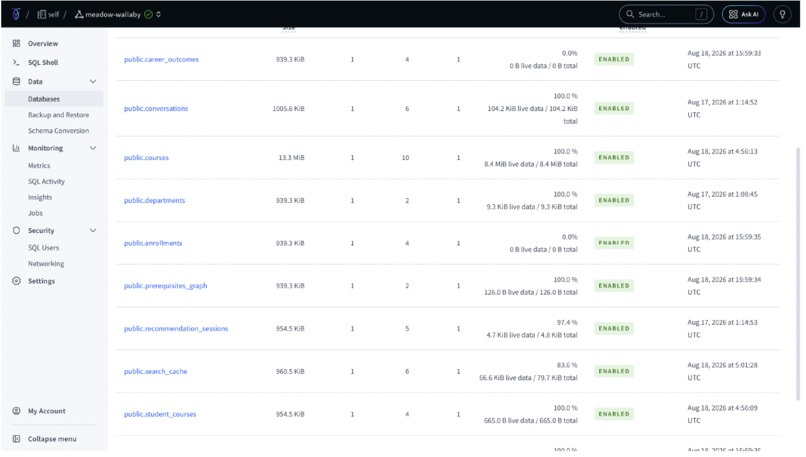
Task: Click the Monitoring chart icon
Action: click(16, 148)
